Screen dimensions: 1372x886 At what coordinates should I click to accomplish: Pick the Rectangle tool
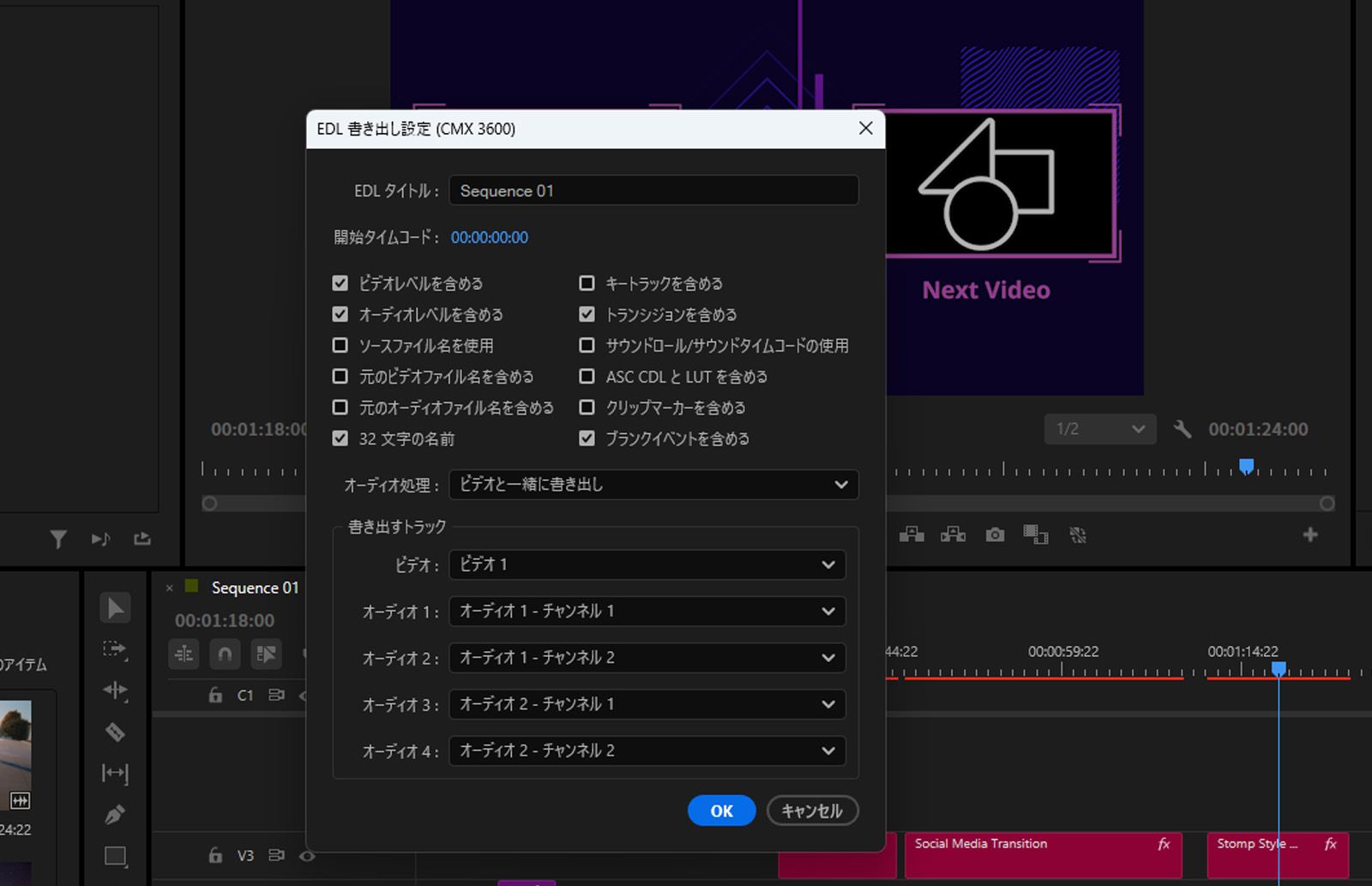(x=116, y=855)
